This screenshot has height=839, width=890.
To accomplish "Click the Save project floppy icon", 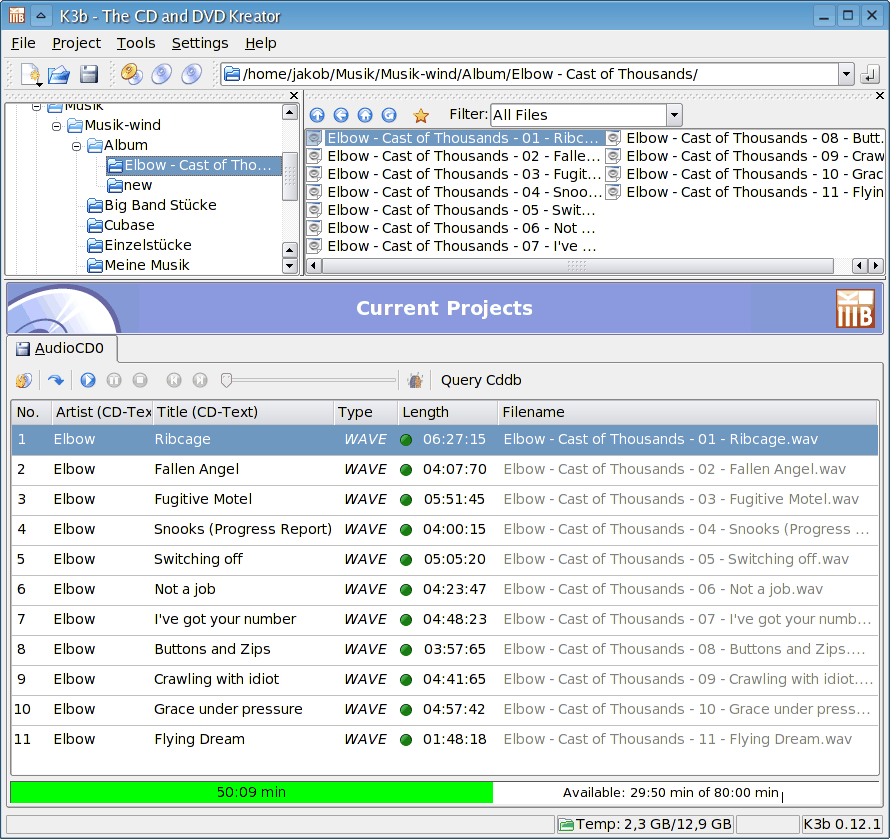I will point(89,74).
